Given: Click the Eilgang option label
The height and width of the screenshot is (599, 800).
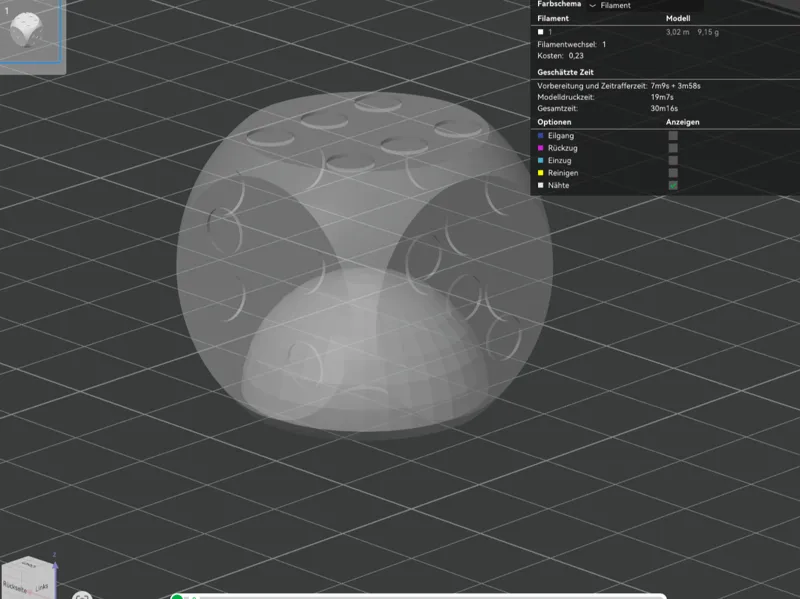Looking at the screenshot, I should [x=561, y=136].
